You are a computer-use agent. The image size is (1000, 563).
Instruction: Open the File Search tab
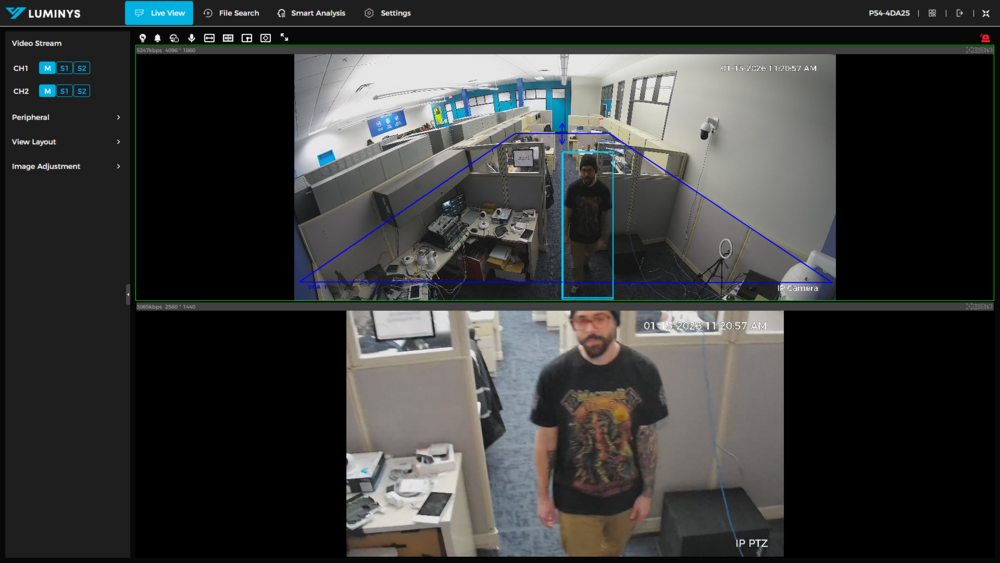point(231,13)
